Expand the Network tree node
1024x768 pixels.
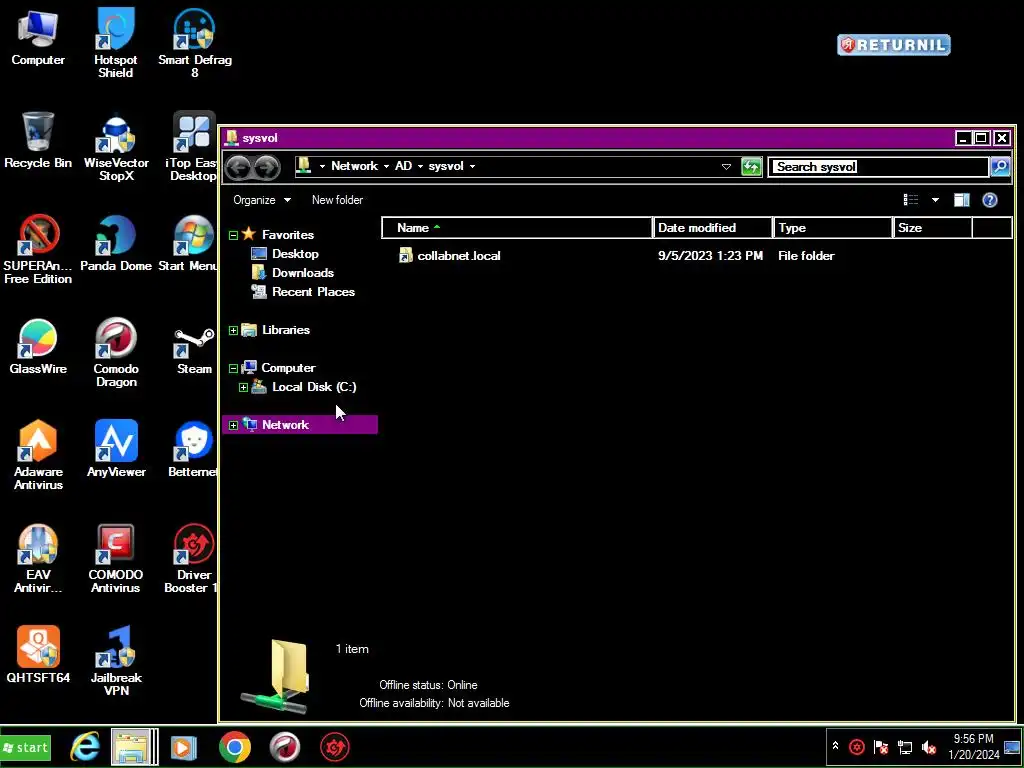click(233, 425)
